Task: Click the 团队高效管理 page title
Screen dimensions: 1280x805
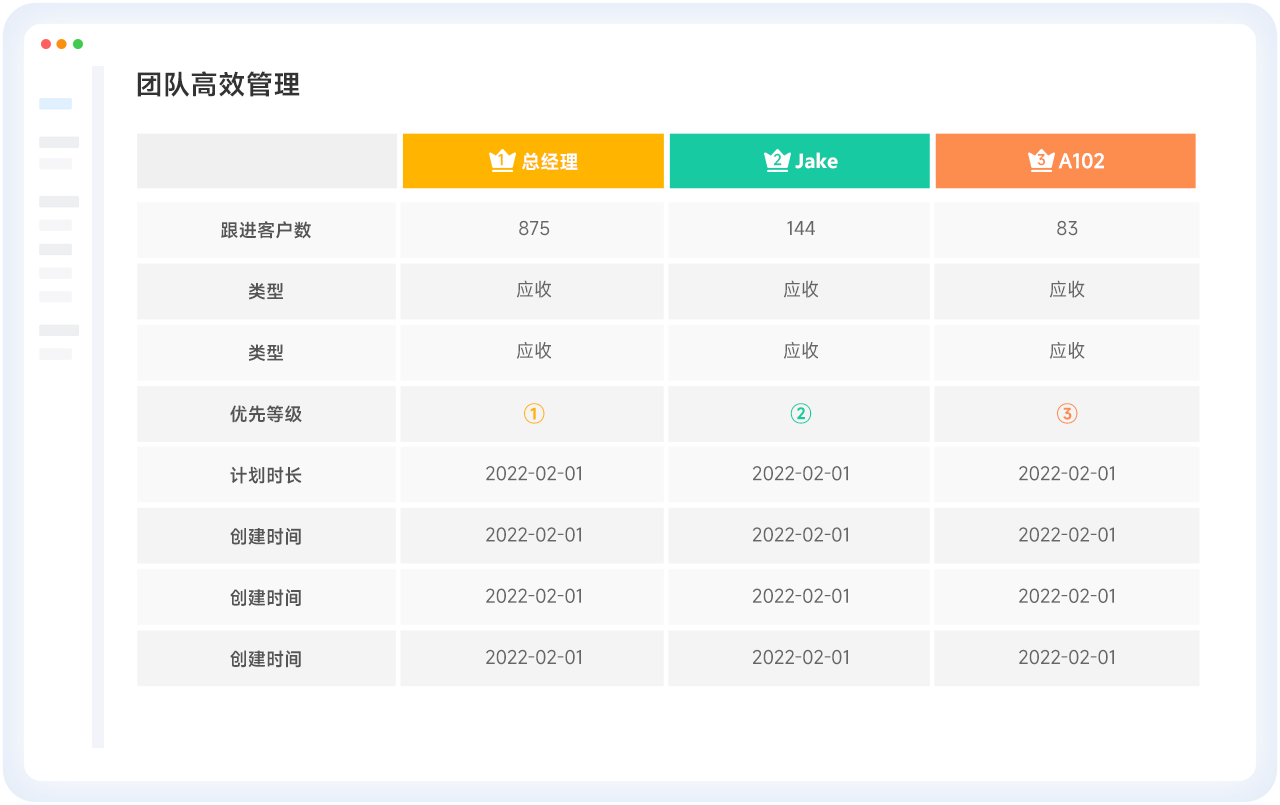Action: pyautogui.click(x=218, y=85)
